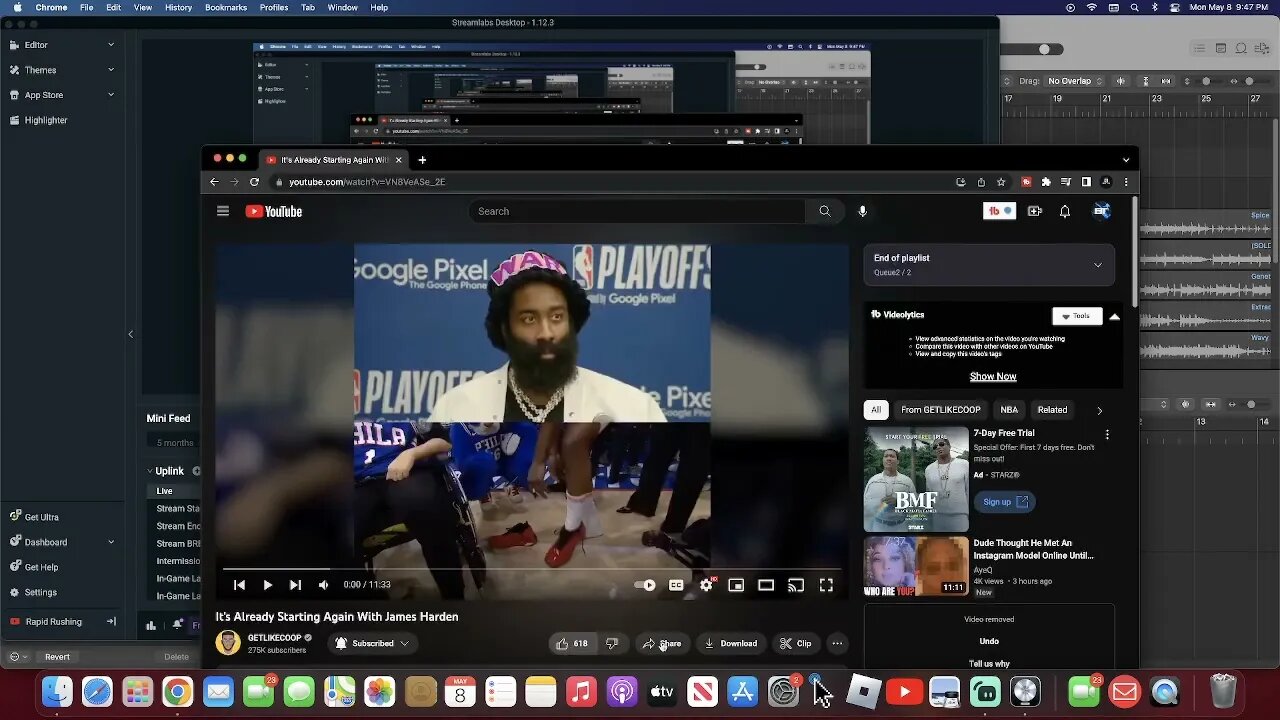
Task: Open Chrome three-dot menu
Action: pos(1126,182)
